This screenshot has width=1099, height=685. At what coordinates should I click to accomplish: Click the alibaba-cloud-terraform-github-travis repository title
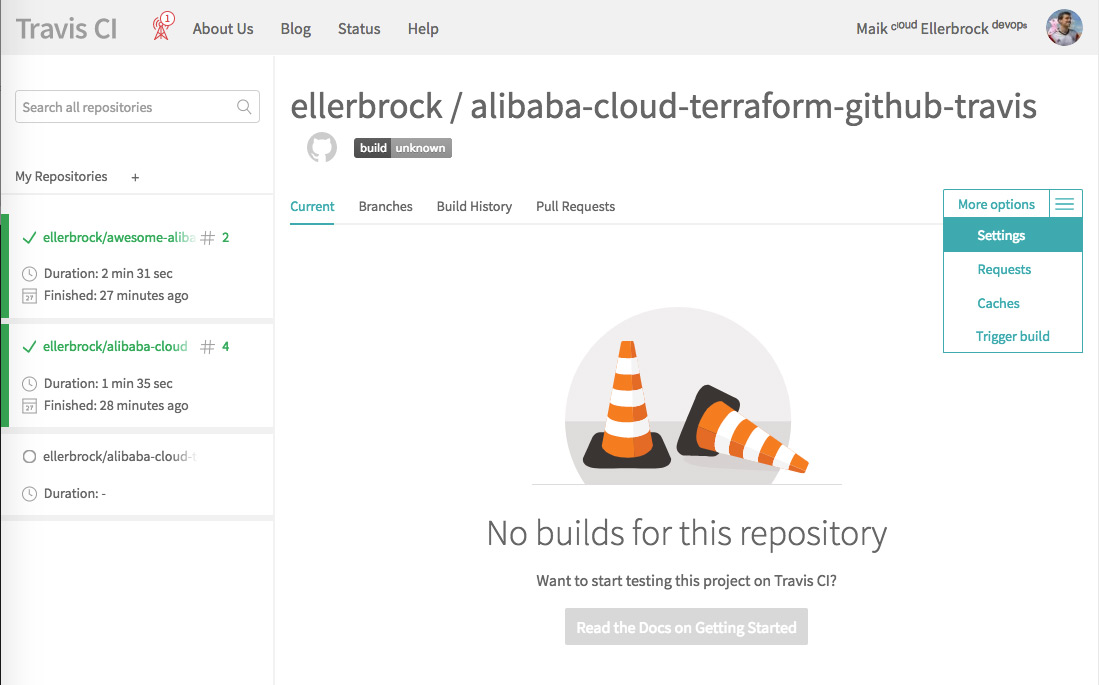pos(753,107)
